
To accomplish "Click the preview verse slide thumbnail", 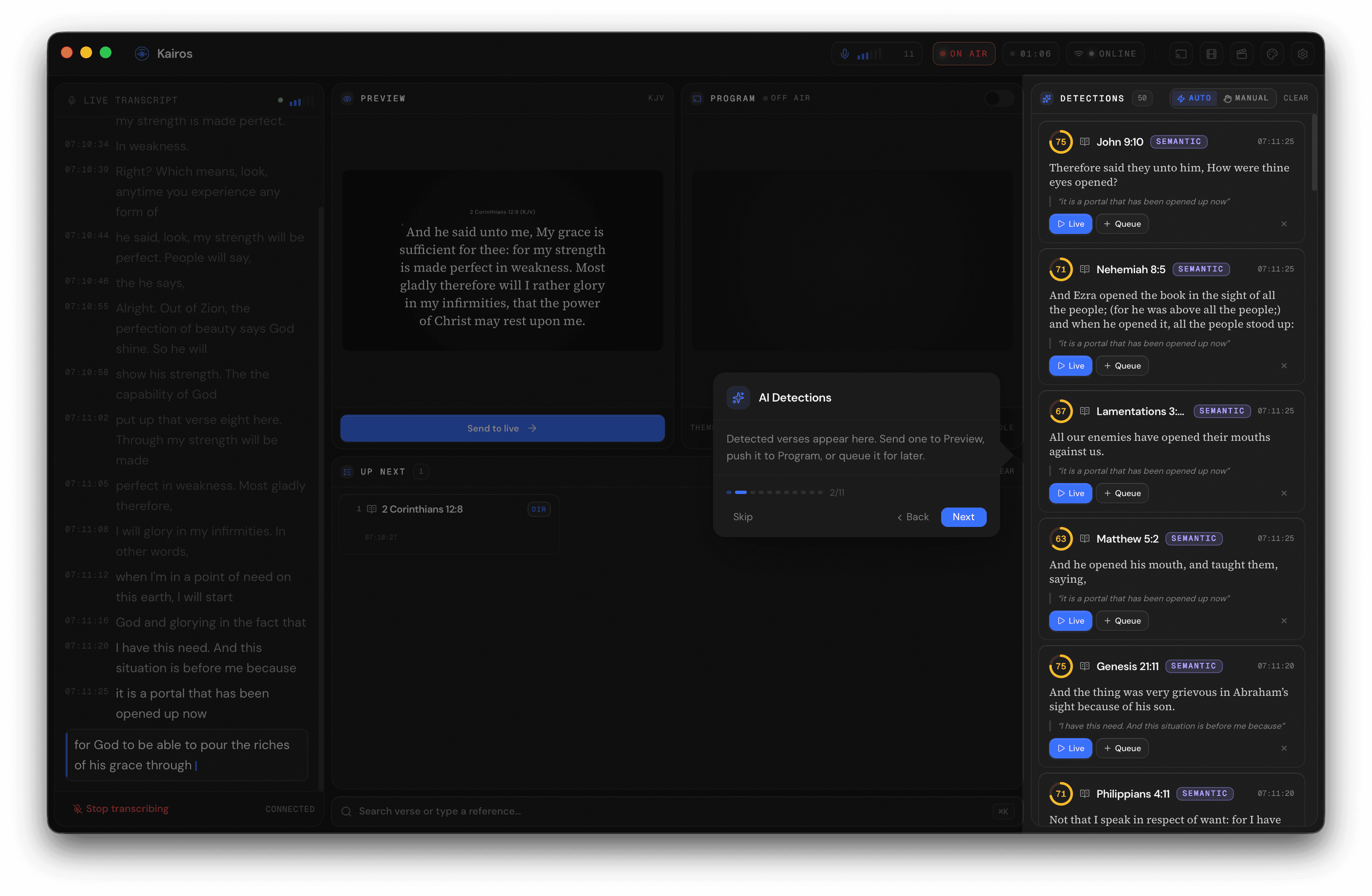I will 502,260.
